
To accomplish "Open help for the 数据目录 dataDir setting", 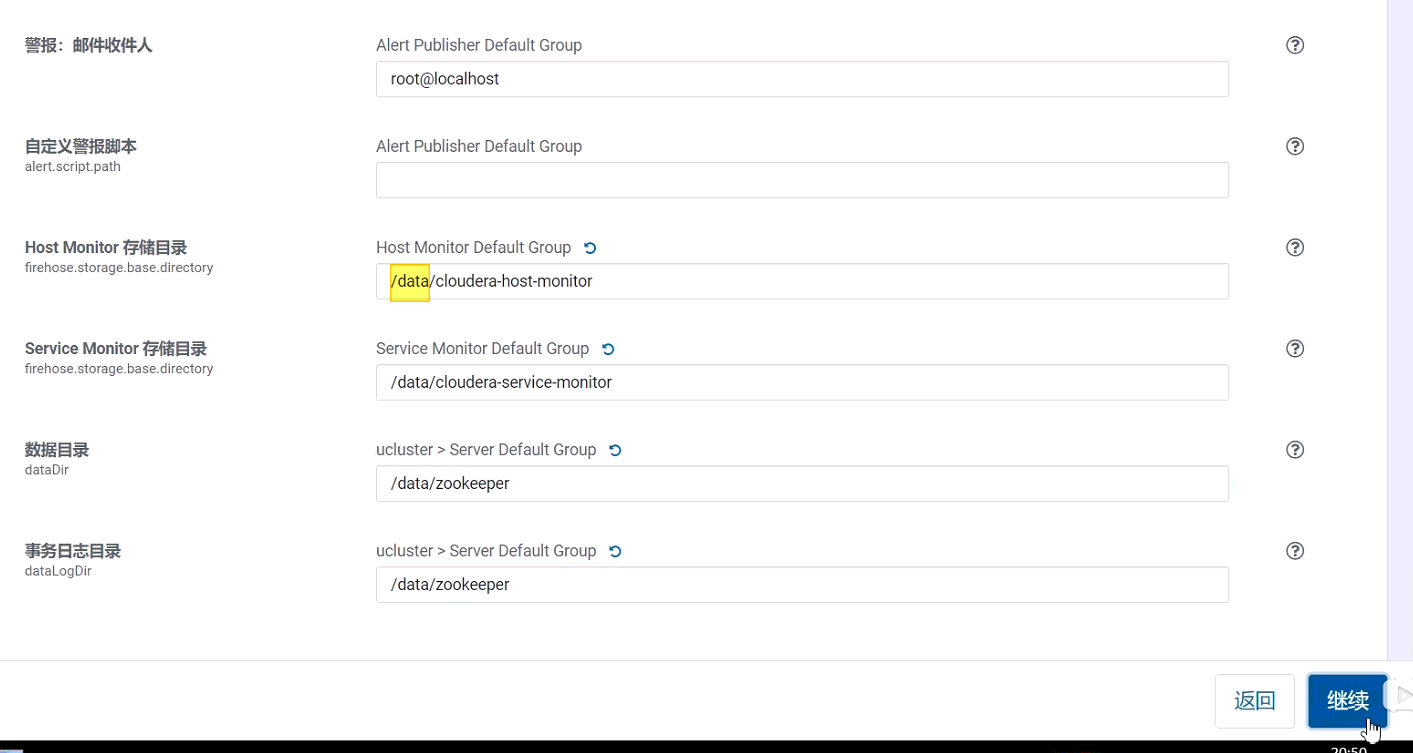I will click(x=1295, y=449).
